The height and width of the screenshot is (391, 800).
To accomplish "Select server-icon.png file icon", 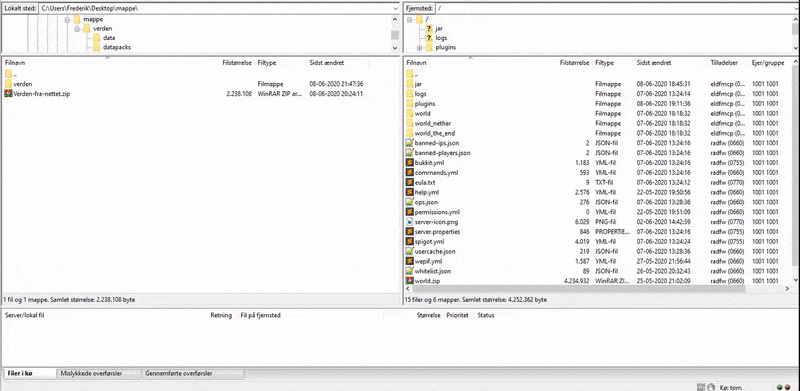I will click(409, 222).
